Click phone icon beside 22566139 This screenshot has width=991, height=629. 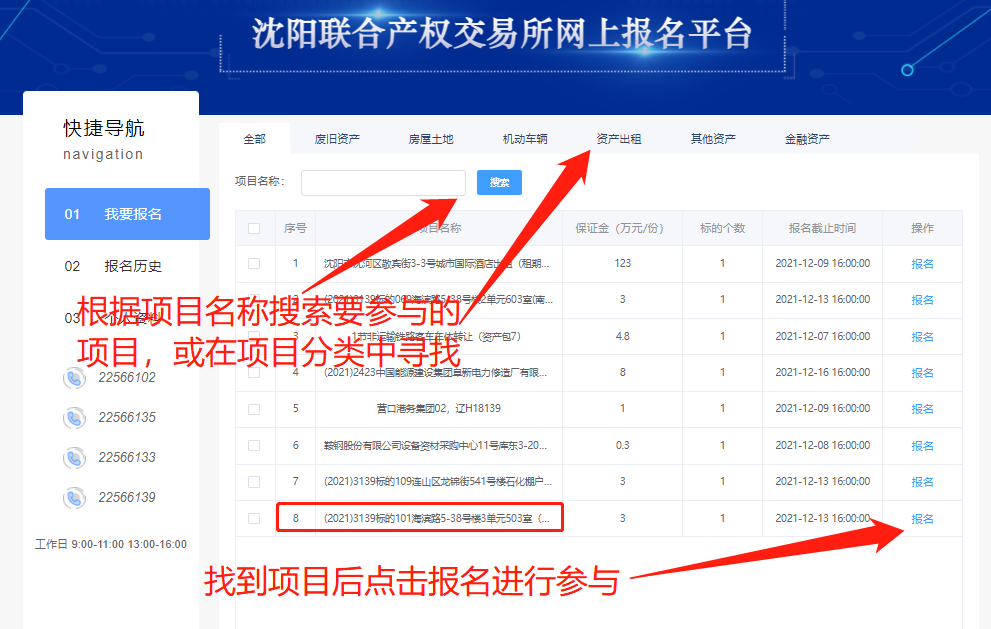[74, 498]
